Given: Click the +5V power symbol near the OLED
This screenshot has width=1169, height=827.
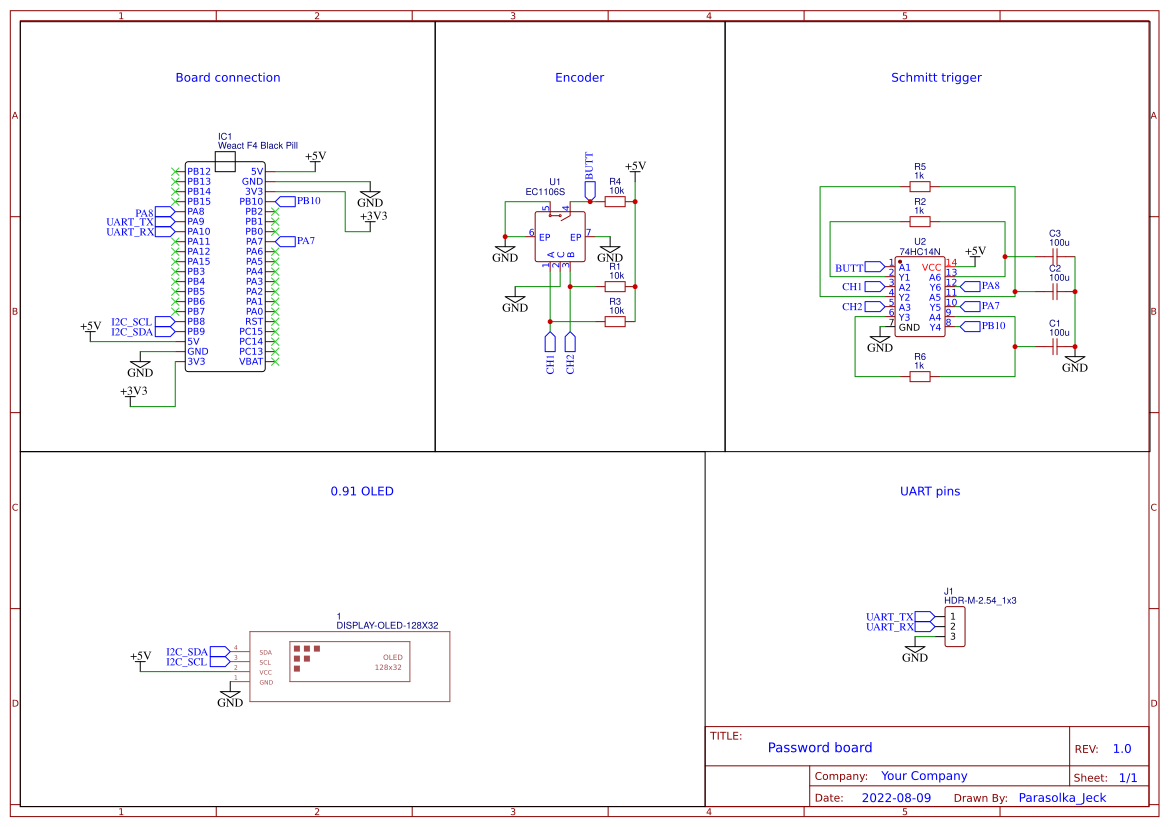Looking at the screenshot, I should click(140, 655).
